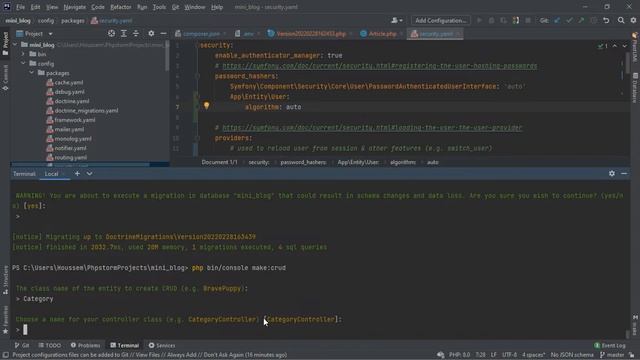Open the user-provider symfony.com documentation link
The width and height of the screenshot is (640, 360).
click(372, 127)
